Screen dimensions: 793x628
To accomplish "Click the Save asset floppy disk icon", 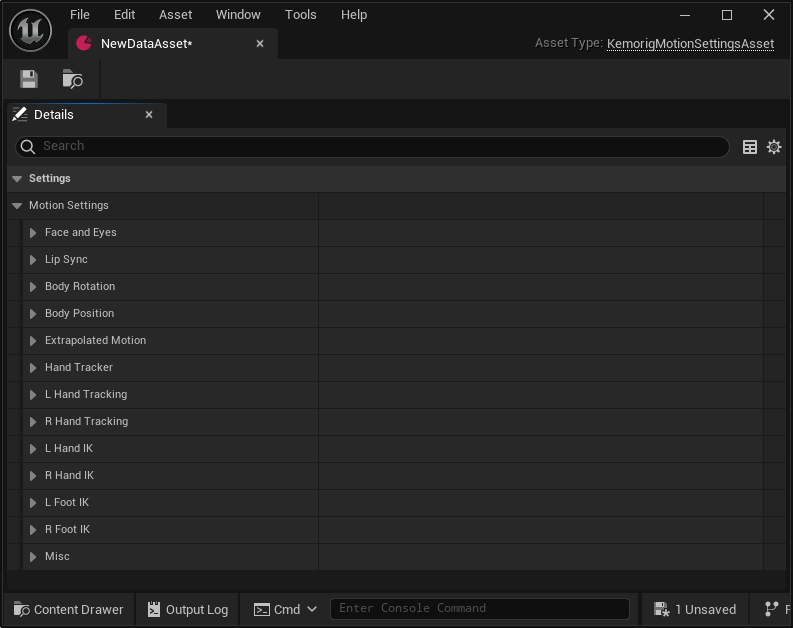I will (29, 79).
